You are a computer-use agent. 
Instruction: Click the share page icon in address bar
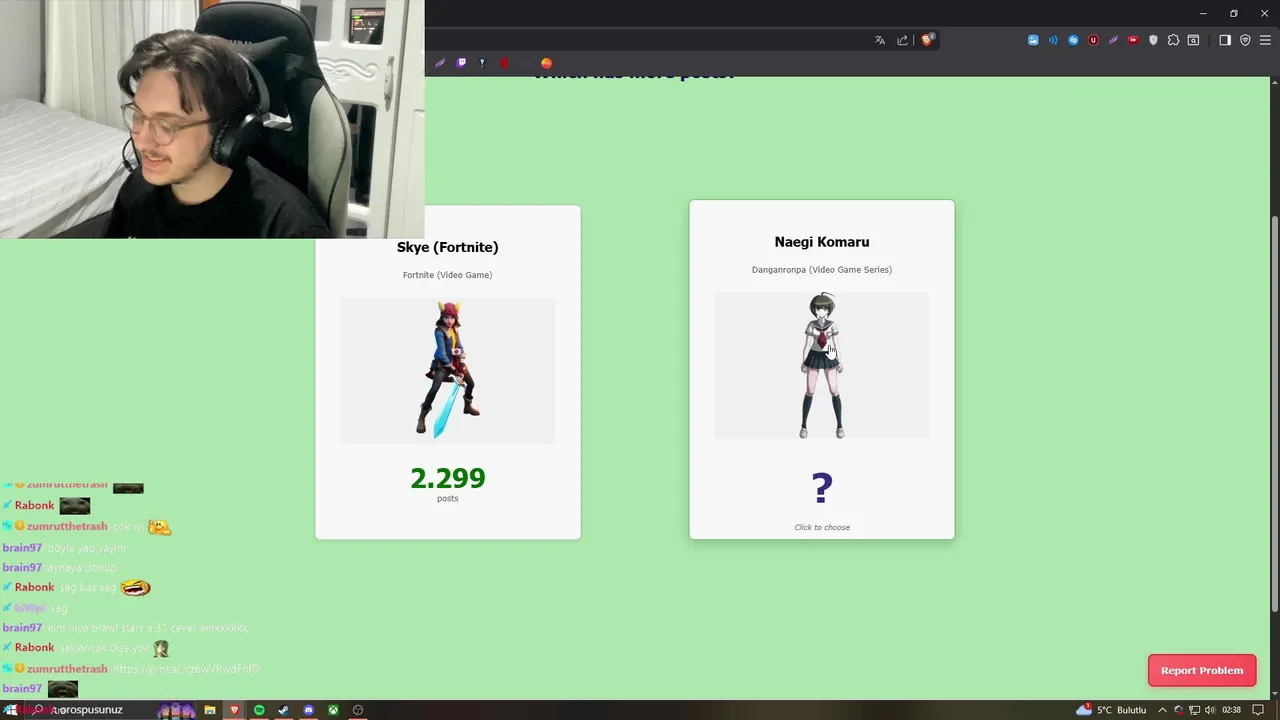click(x=902, y=40)
